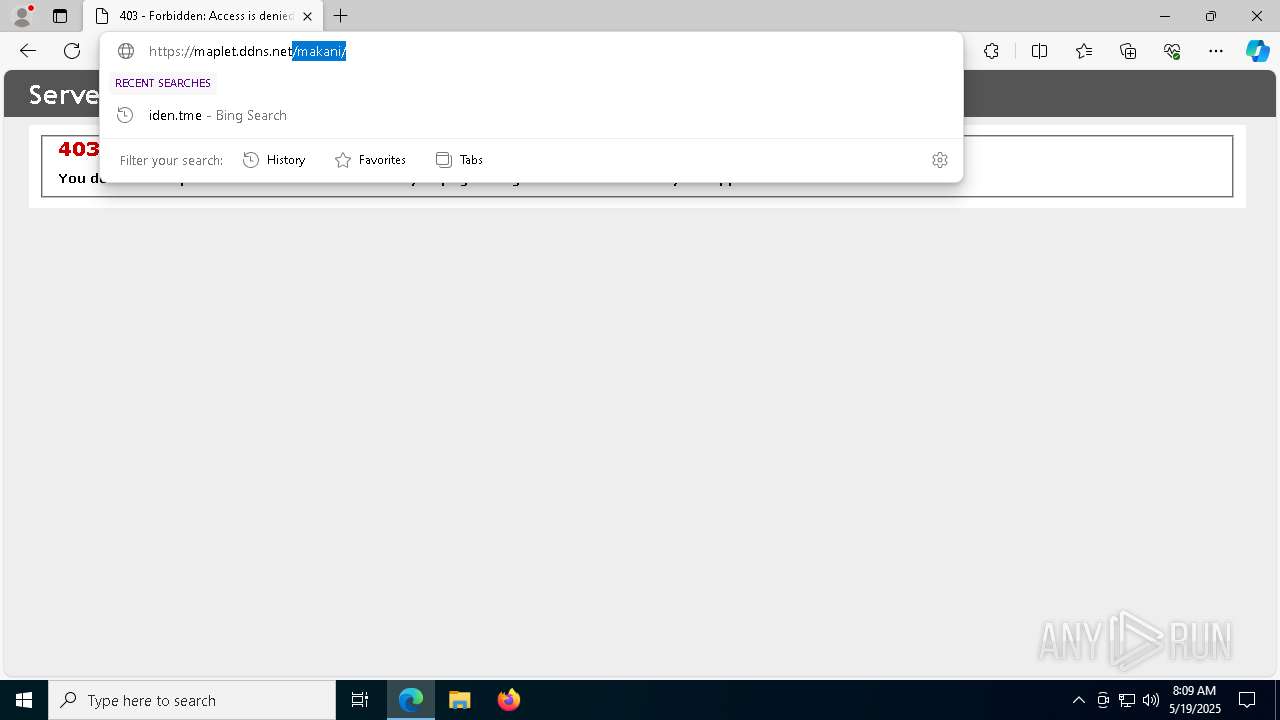Go back to previous page

pyautogui.click(x=28, y=51)
